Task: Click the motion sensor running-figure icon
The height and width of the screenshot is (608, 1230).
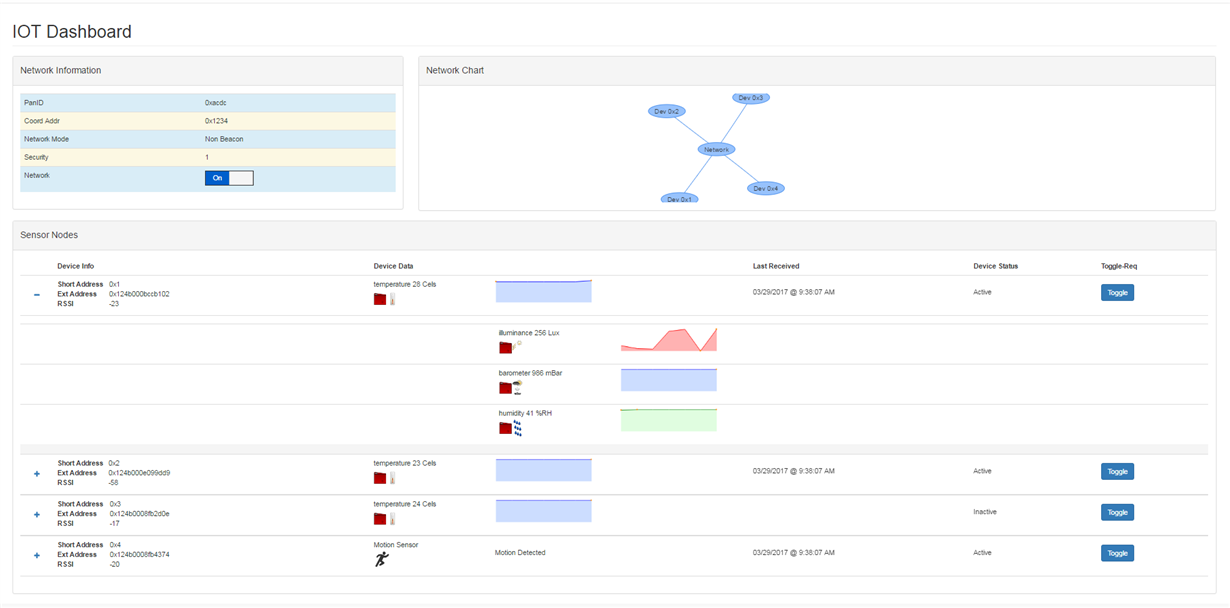Action: coord(381,559)
